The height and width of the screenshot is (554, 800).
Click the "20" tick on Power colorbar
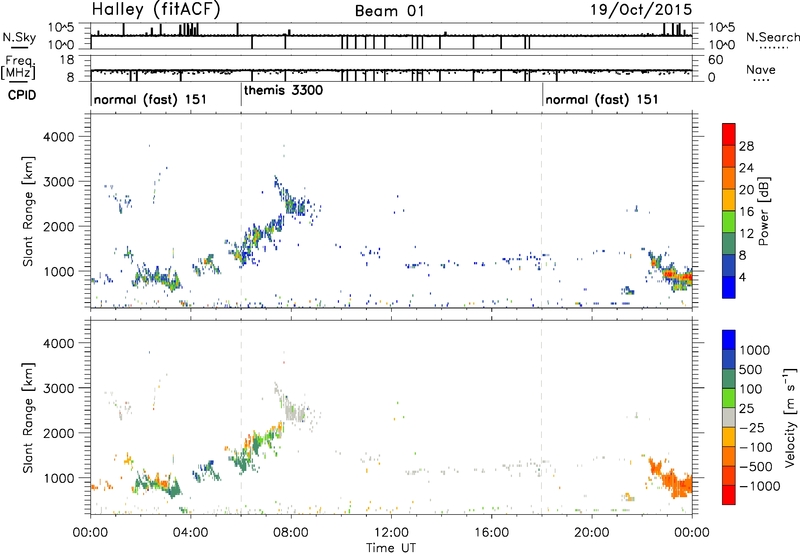[746, 190]
